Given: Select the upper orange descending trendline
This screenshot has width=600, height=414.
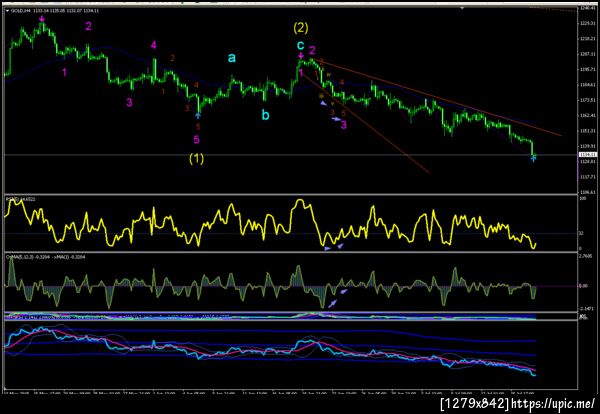Looking at the screenshot, I should [x=436, y=97].
